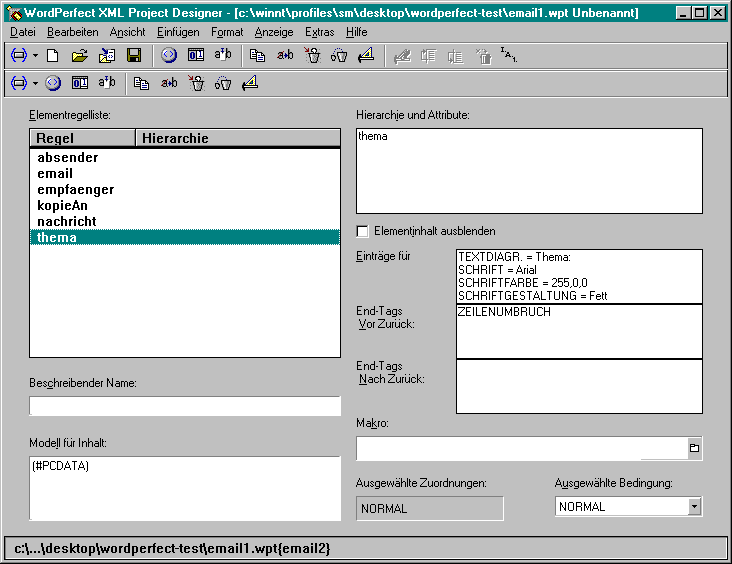732x564 pixels.
Task: Select the email rule in the list
Action: 185,174
